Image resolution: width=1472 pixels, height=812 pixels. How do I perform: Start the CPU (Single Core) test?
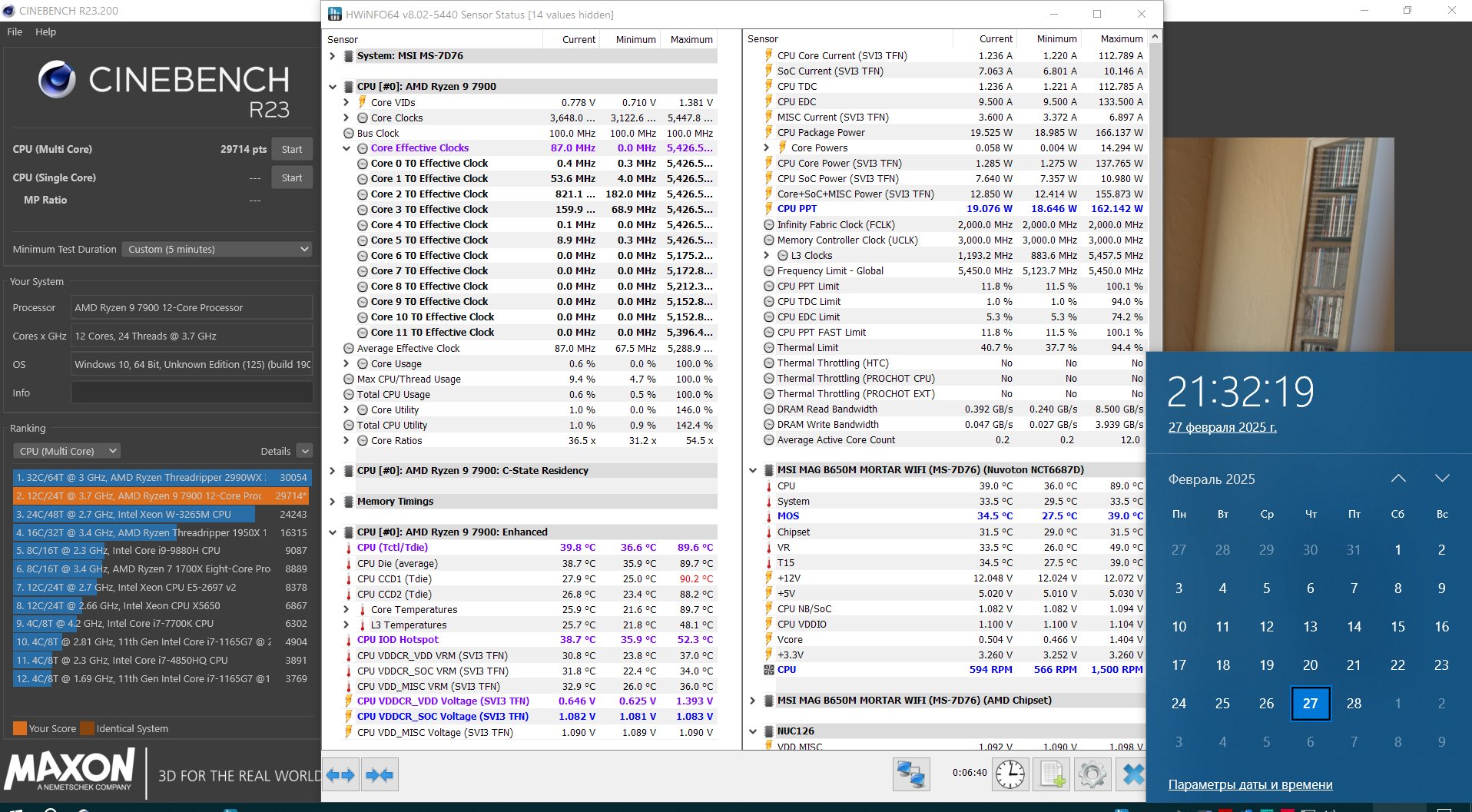(x=292, y=177)
